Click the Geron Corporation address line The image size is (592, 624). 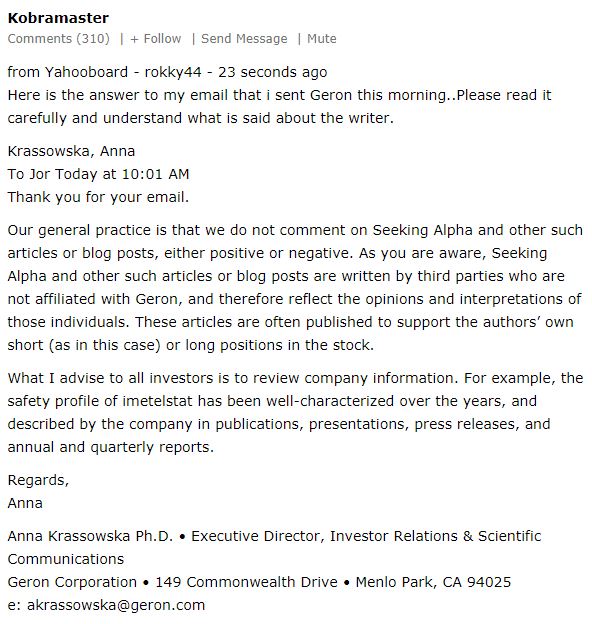coord(259,582)
